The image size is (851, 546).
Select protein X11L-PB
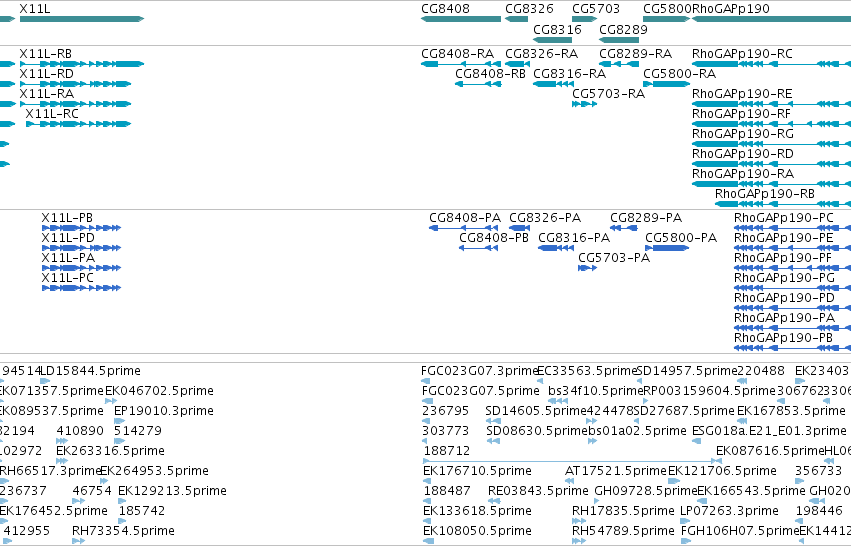[81, 228]
